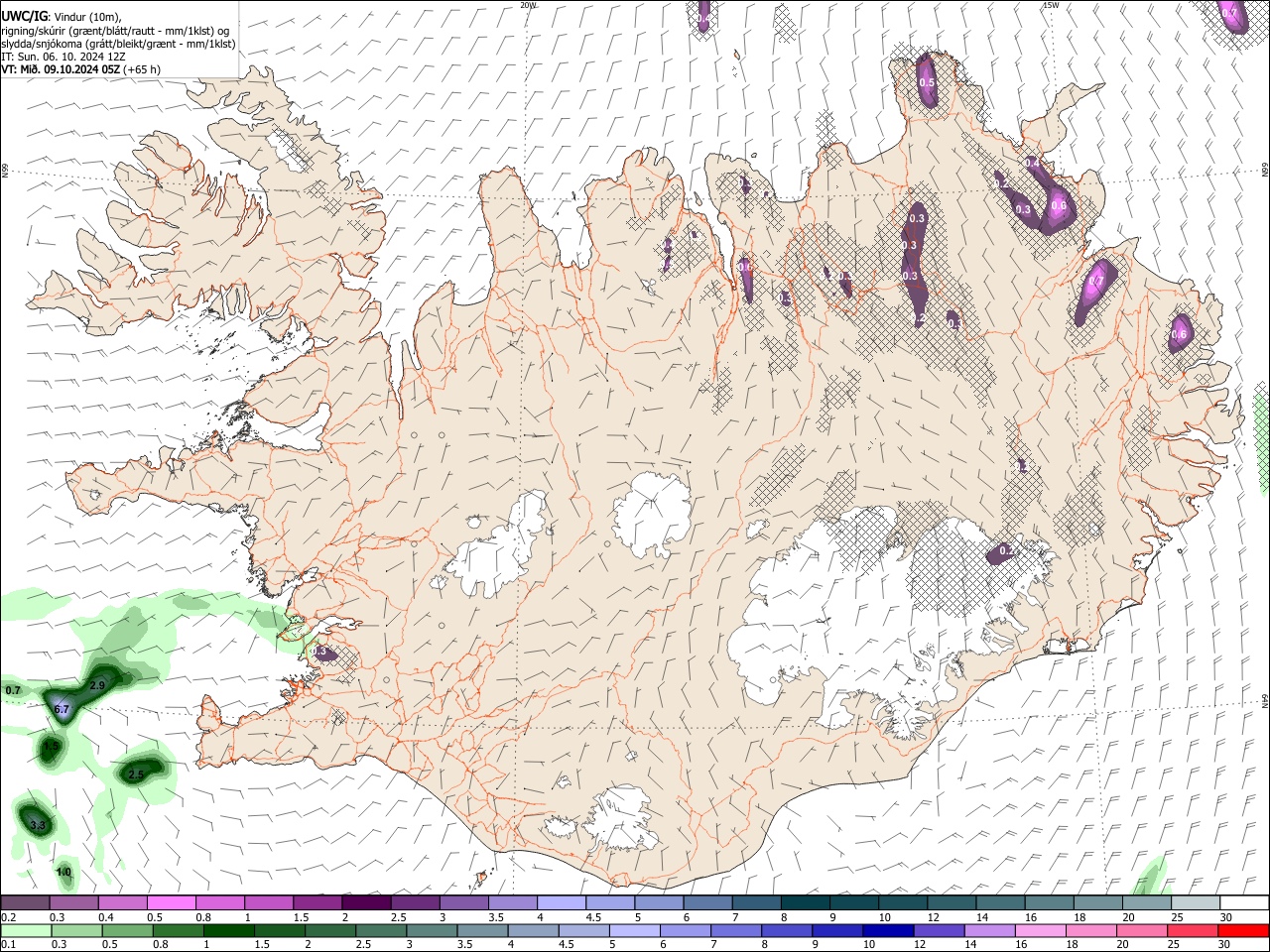Screen dimensions: 1270x952
Task: Click the legend line starting 'rigning/skúrir'
Action: point(115,31)
